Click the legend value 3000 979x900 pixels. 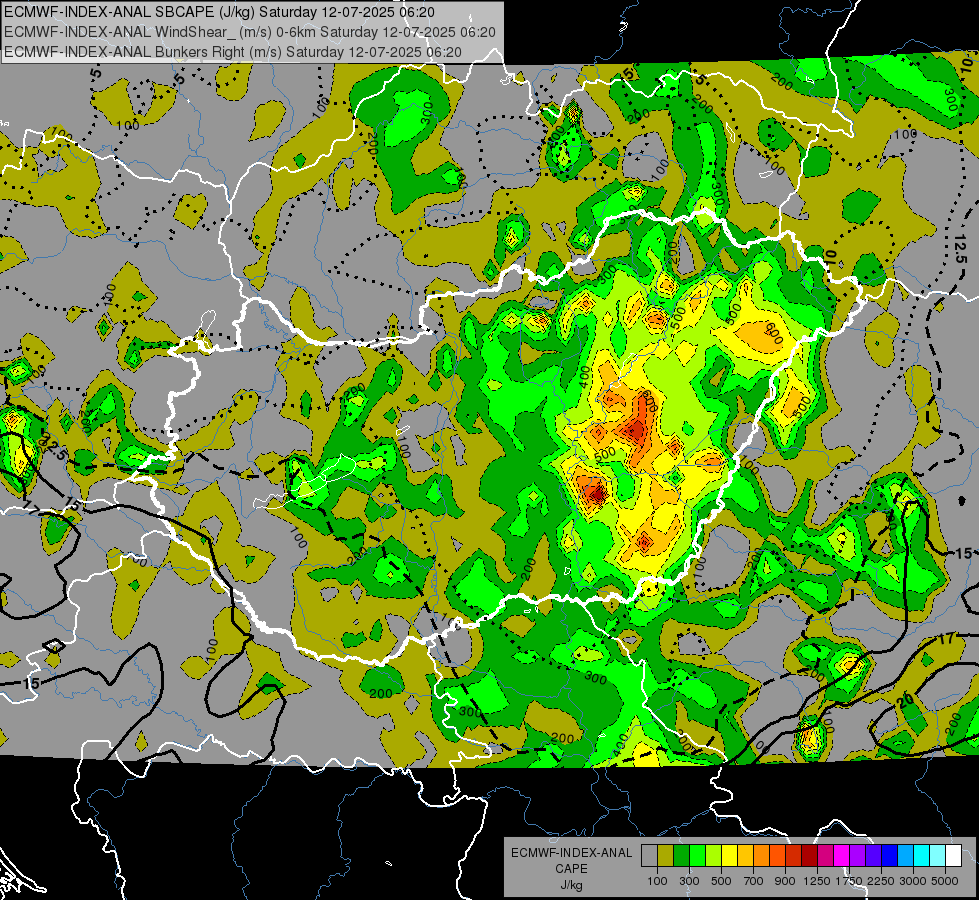913,881
